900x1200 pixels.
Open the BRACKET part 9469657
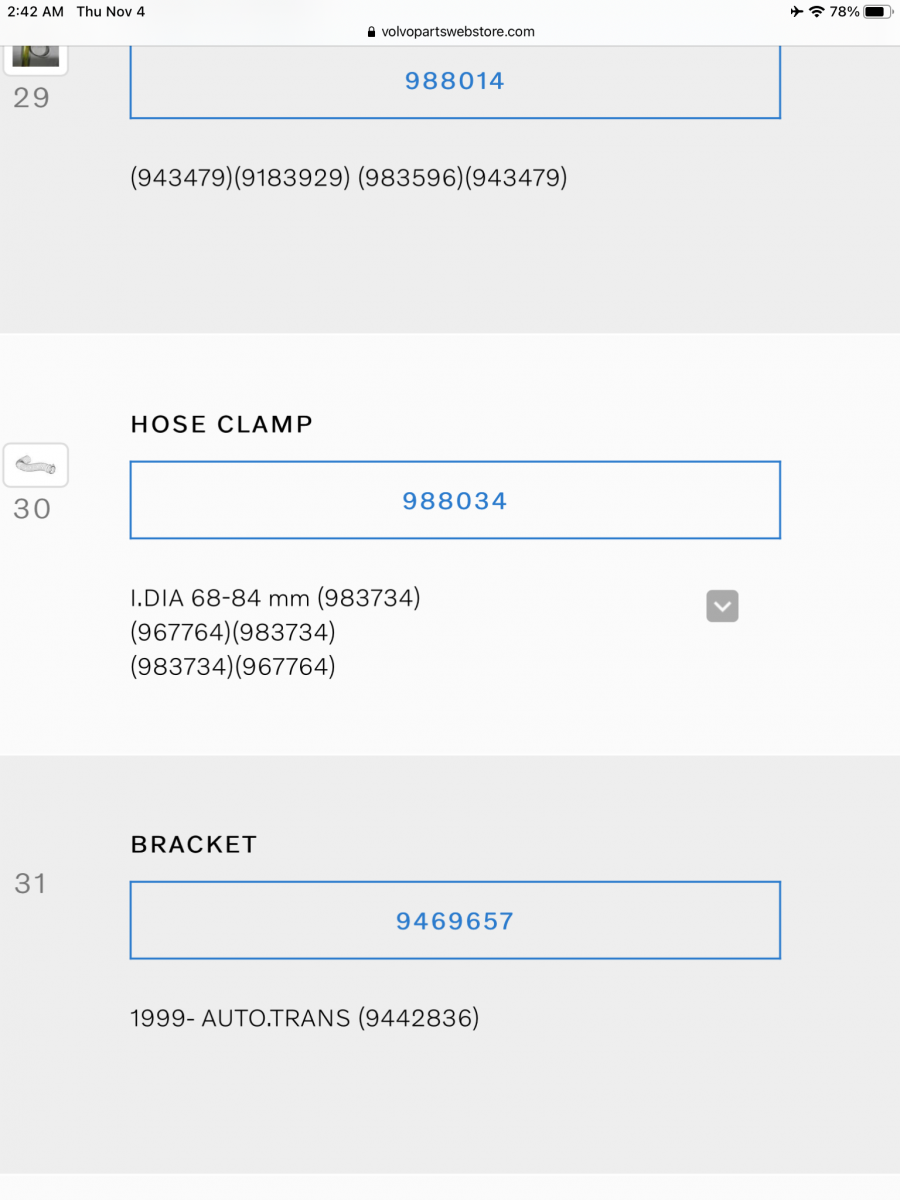pos(455,920)
